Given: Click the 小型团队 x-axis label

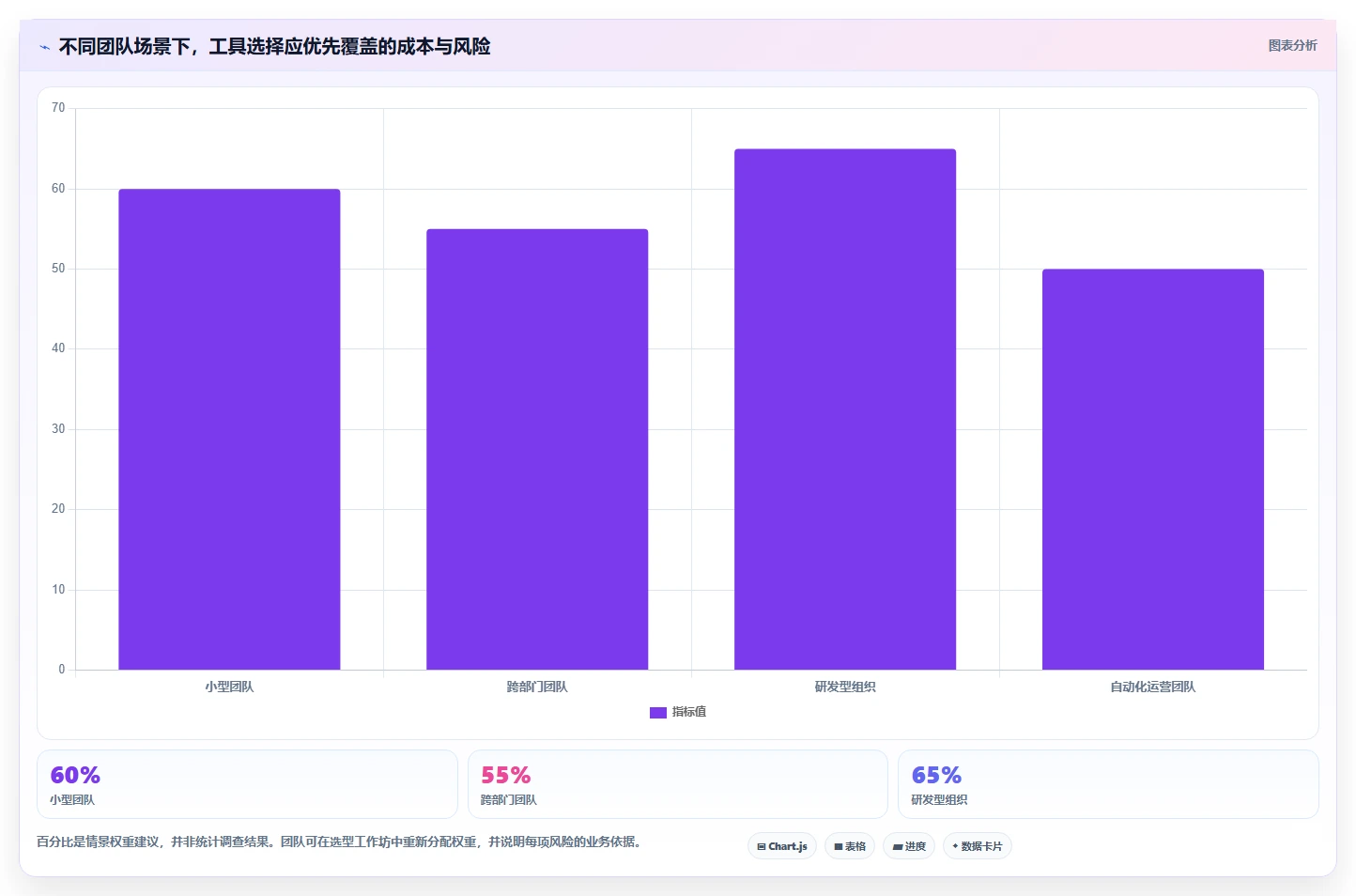Looking at the screenshot, I should [x=229, y=687].
